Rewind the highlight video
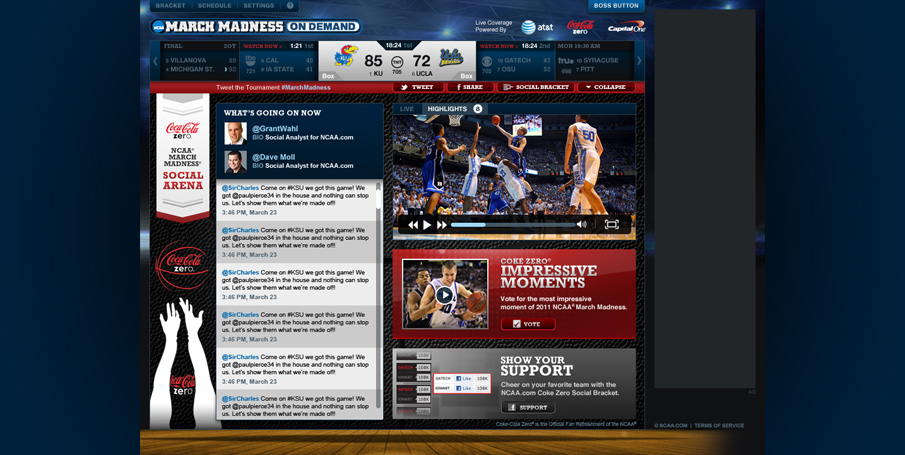 (x=413, y=225)
